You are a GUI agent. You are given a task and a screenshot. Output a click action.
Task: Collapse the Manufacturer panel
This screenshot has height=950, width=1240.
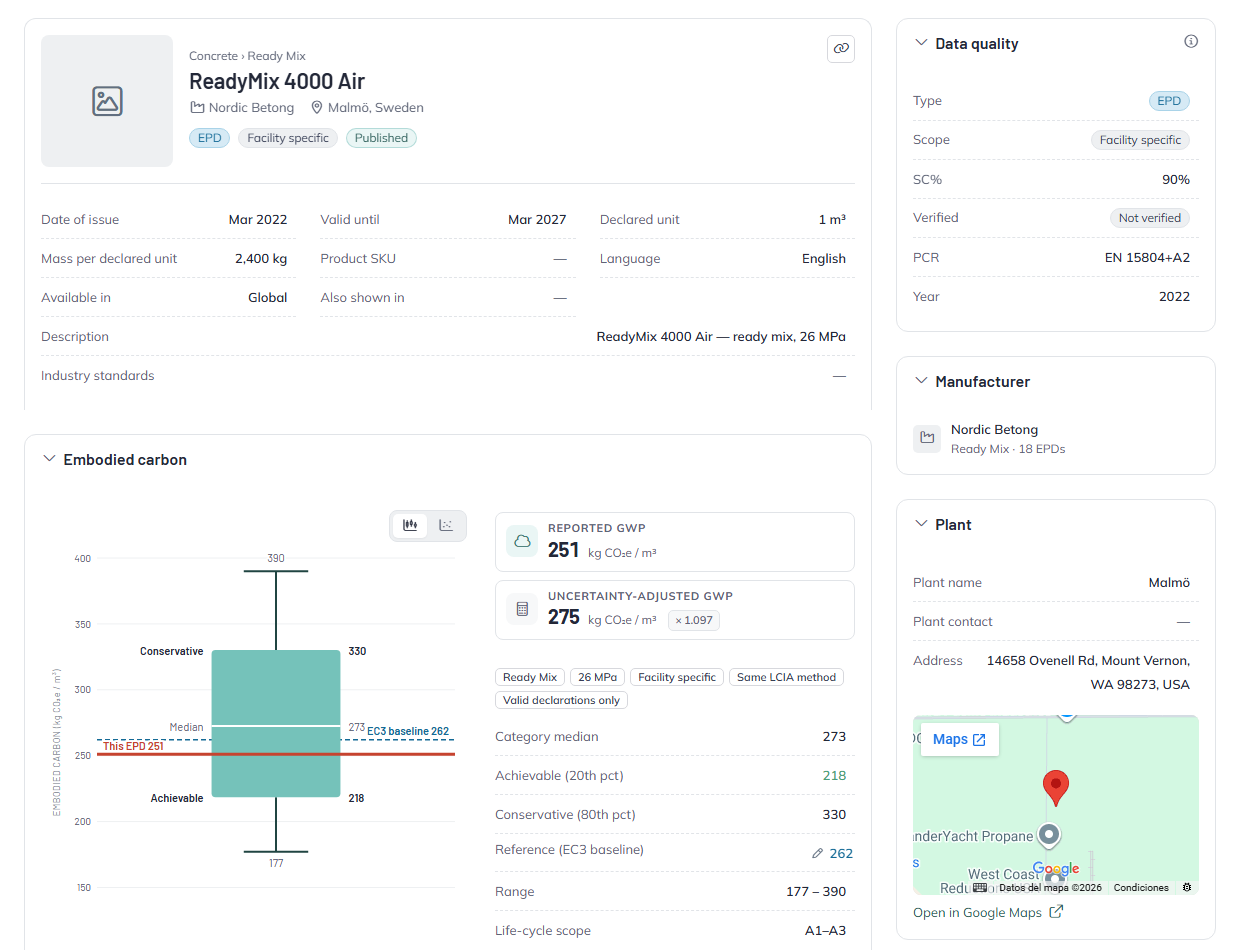point(922,382)
